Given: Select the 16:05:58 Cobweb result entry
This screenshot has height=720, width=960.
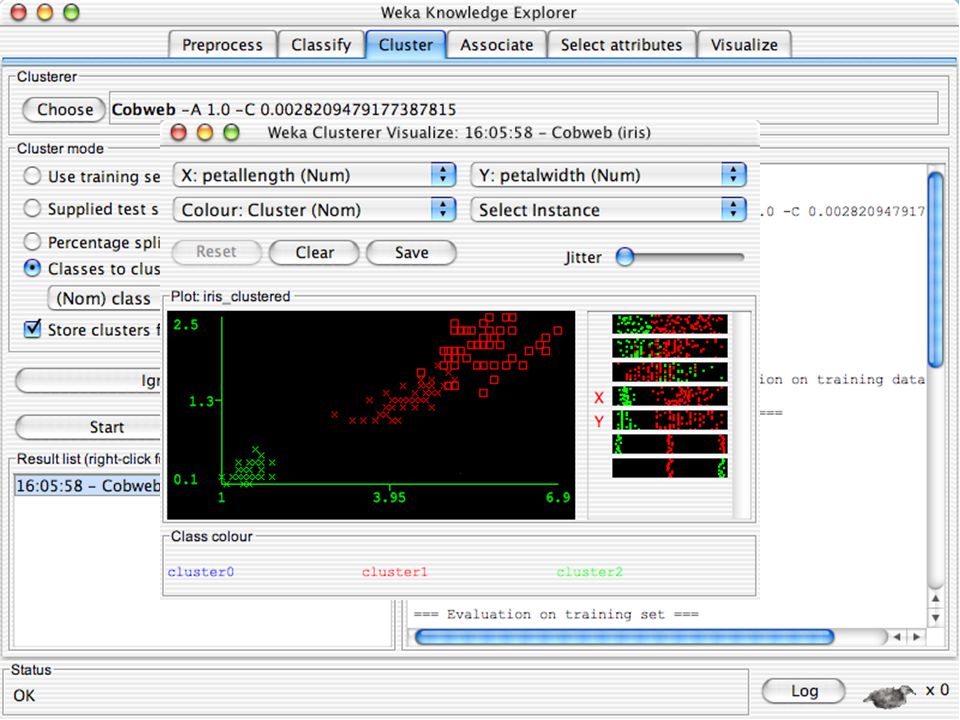Looking at the screenshot, I should tap(88, 486).
